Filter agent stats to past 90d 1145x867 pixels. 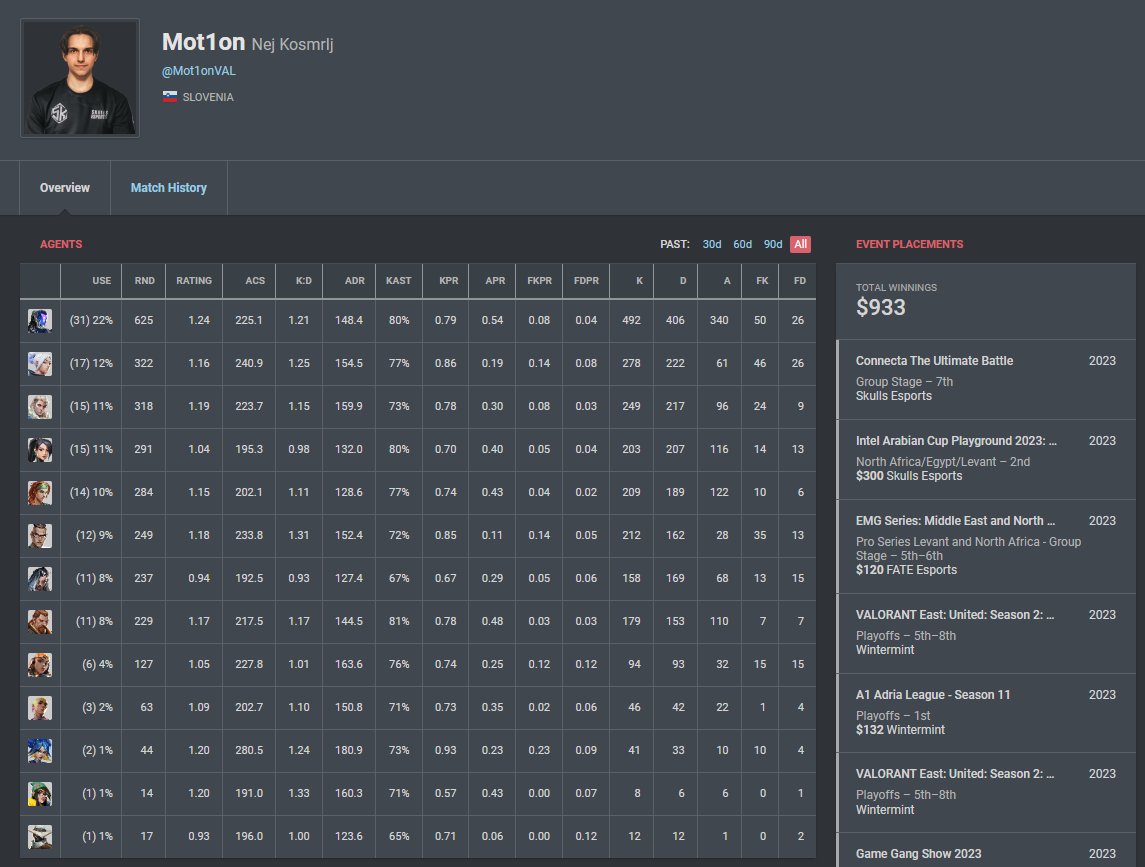773,244
